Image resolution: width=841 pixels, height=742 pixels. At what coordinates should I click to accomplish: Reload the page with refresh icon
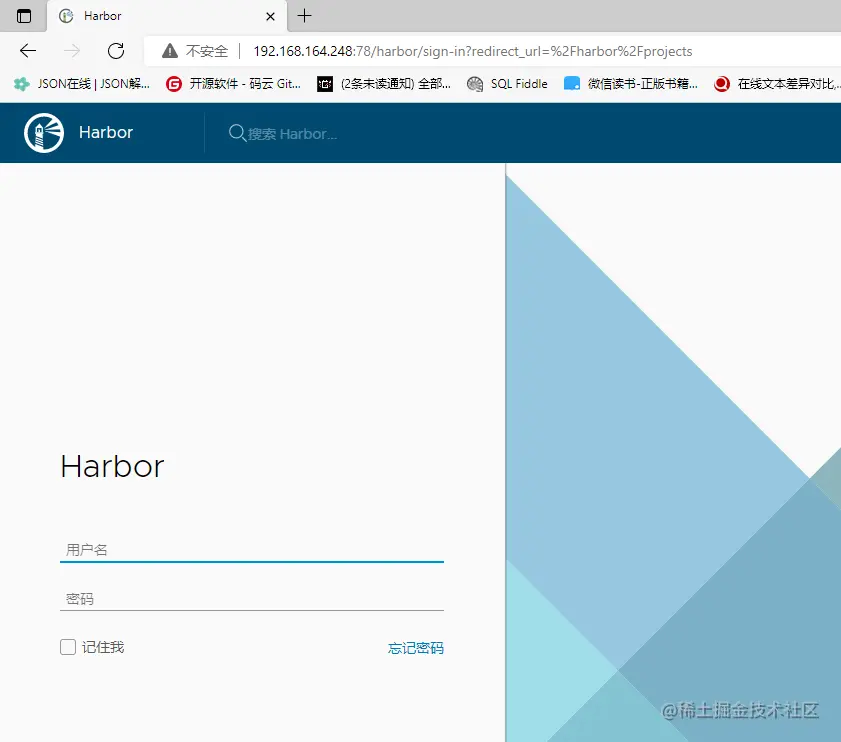click(x=116, y=51)
